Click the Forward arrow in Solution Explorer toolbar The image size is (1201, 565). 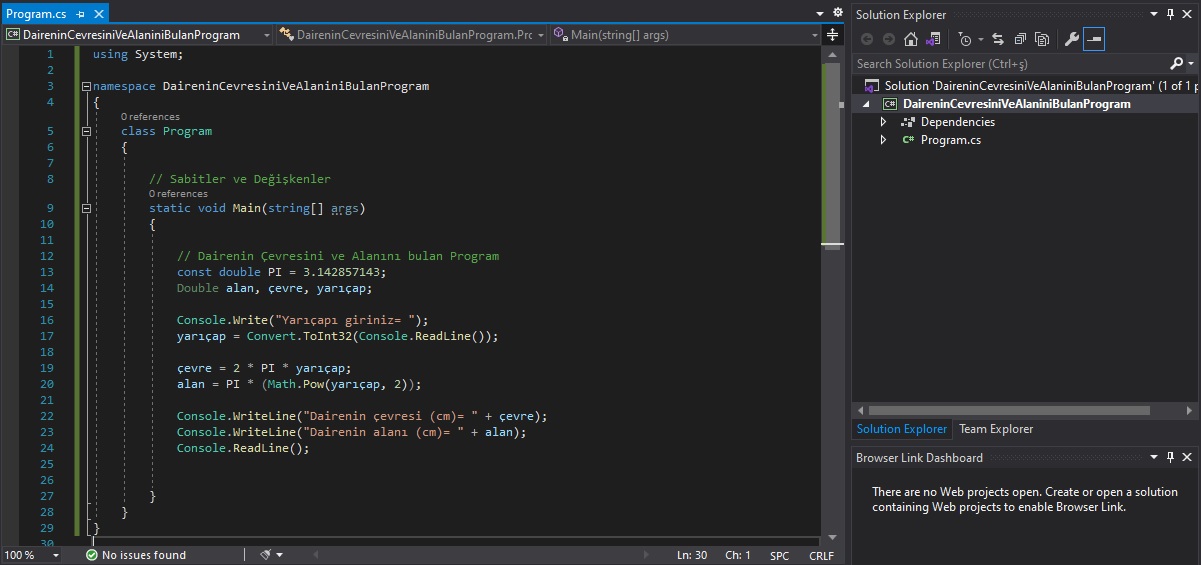889,39
